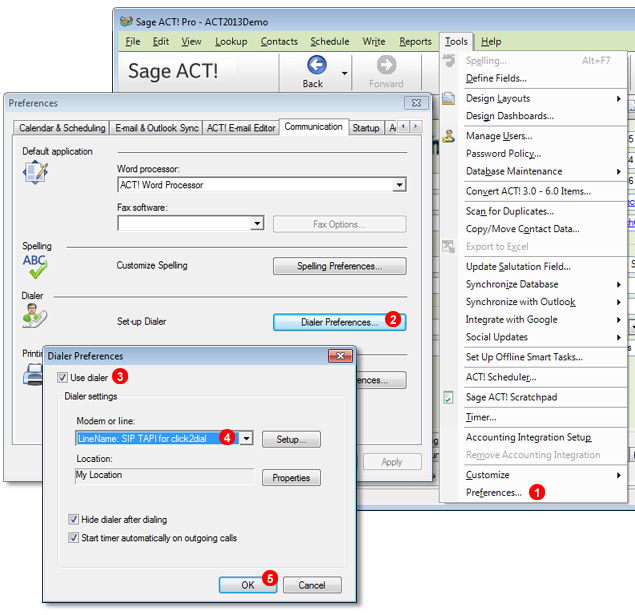
Task: Click the Default application icon
Action: (x=36, y=172)
